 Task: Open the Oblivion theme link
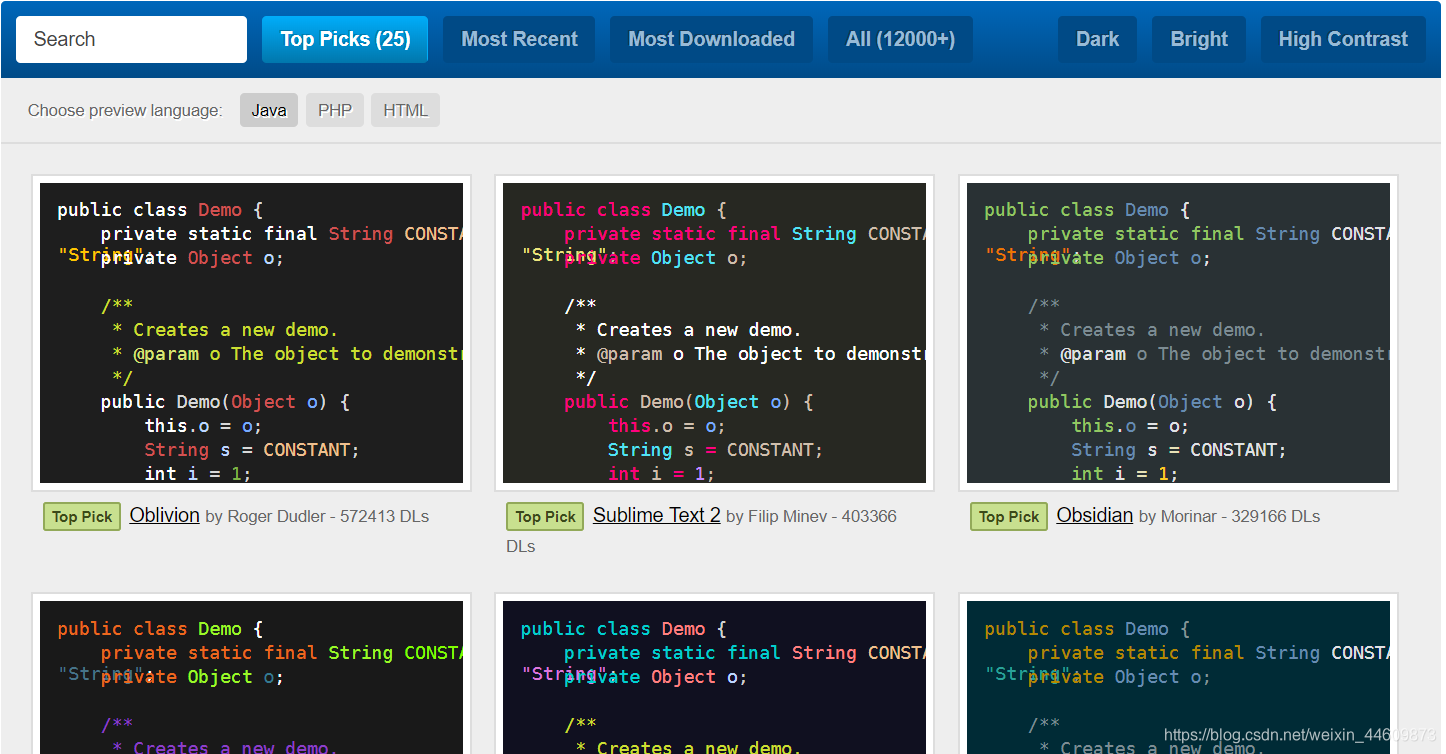click(x=165, y=515)
